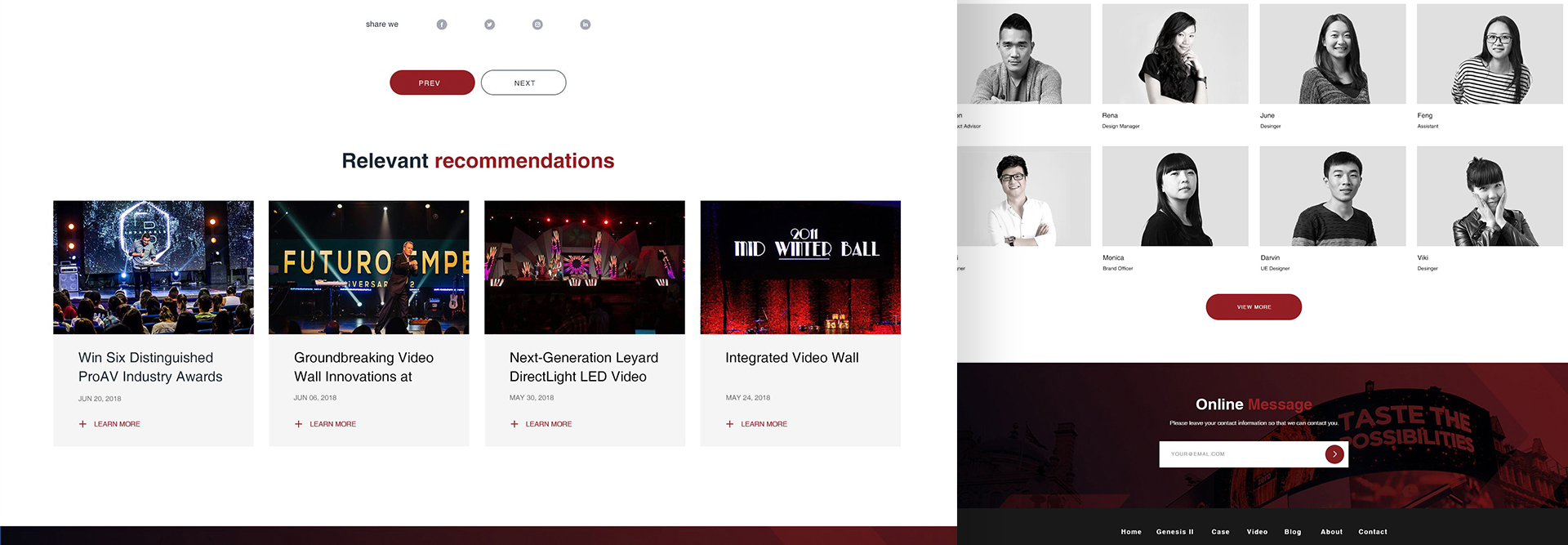Open the Blog footer menu item
The image size is (1568, 545).
[1292, 532]
